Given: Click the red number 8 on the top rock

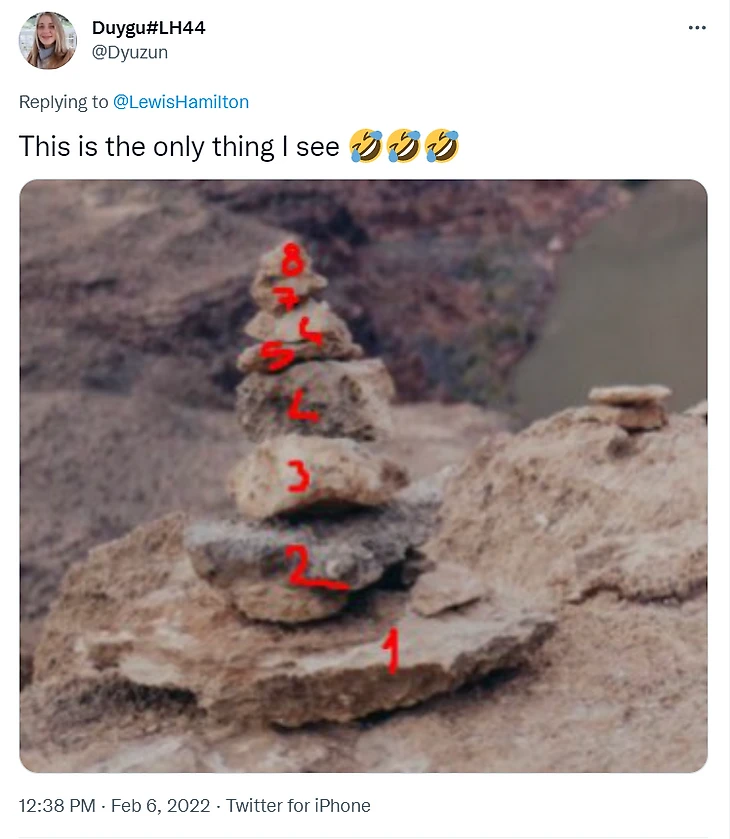Looking at the screenshot, I should tap(291, 259).
